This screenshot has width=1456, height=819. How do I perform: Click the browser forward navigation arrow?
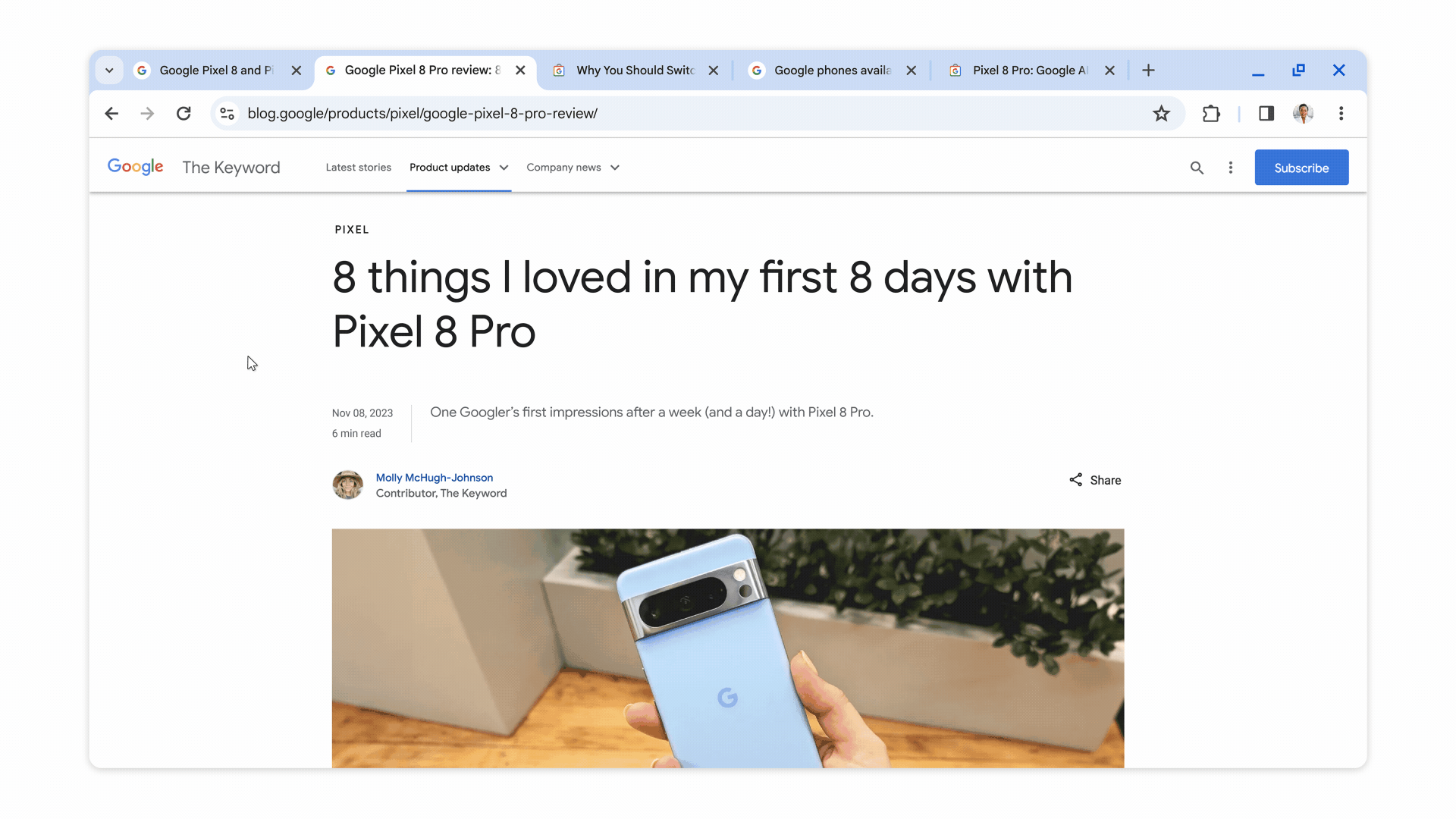point(147,113)
